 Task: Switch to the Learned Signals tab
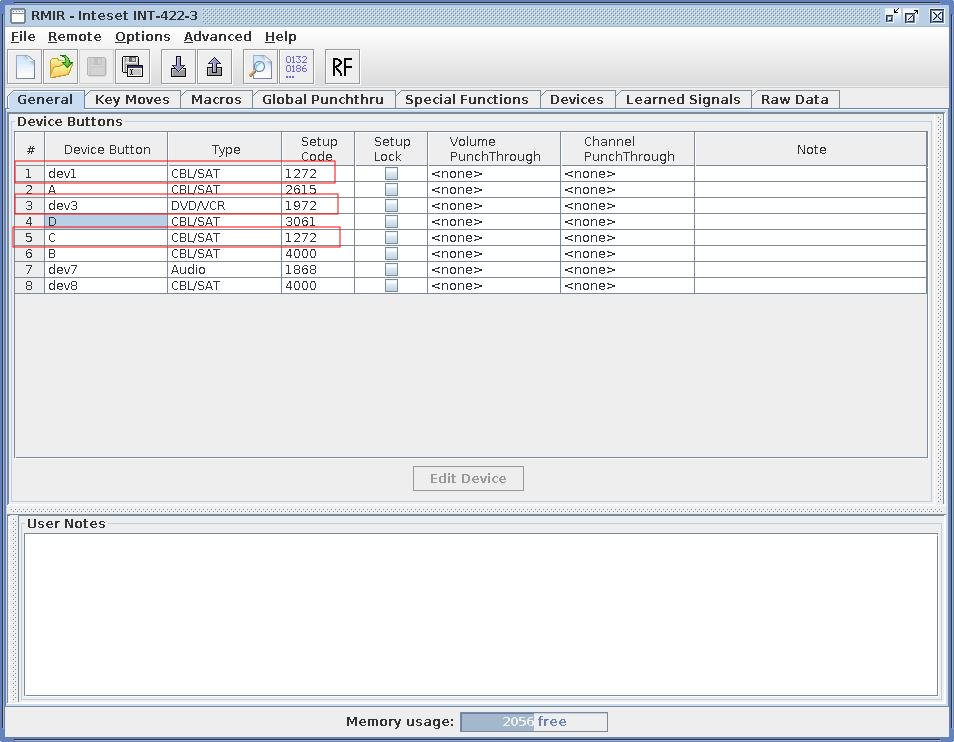pos(683,99)
